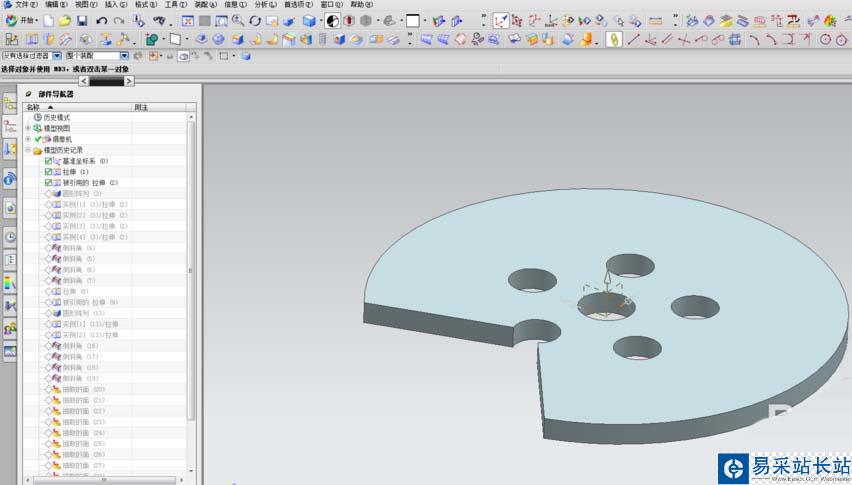The width and height of the screenshot is (852, 485).
Task: Click the parallel lines curve tool
Action: [x=668, y=40]
